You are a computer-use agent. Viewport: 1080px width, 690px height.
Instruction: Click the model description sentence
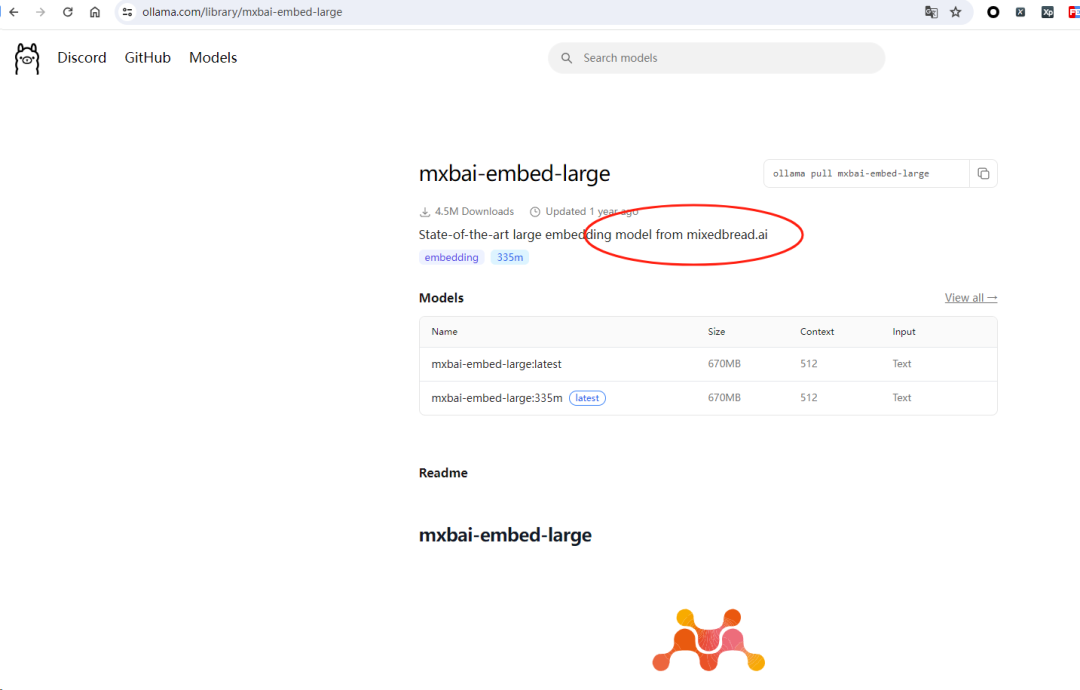pyautogui.click(x=593, y=234)
